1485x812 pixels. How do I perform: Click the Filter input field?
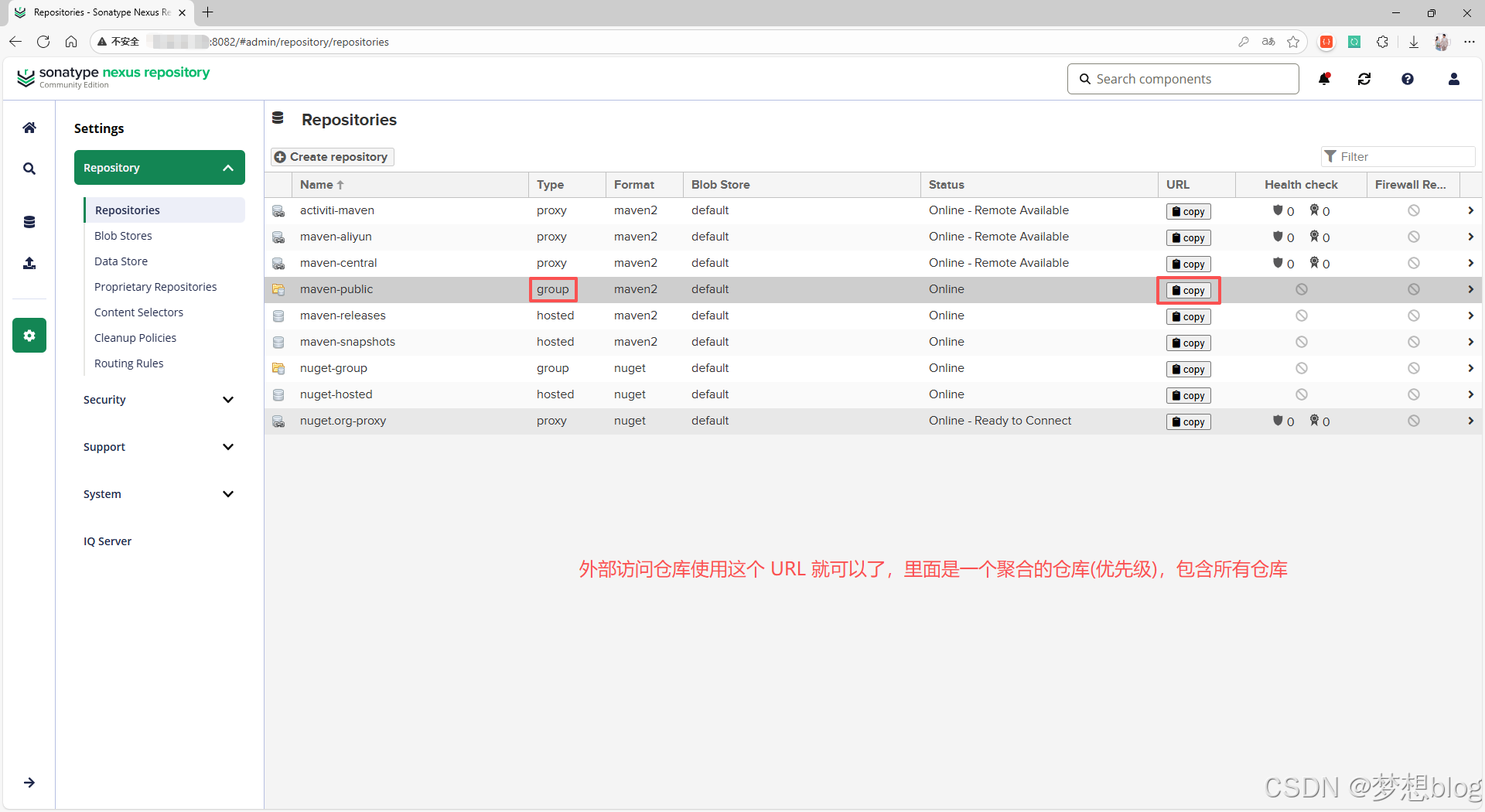pyautogui.click(x=1398, y=156)
